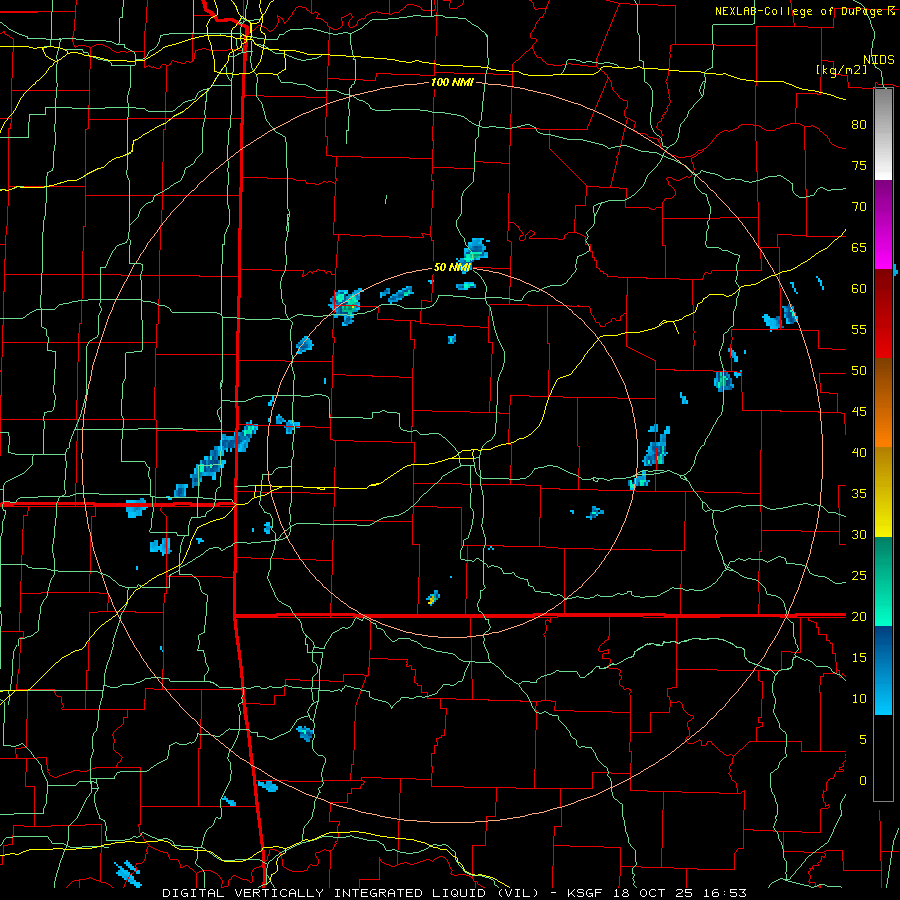Click the 60 value on the scale

pos(859,288)
